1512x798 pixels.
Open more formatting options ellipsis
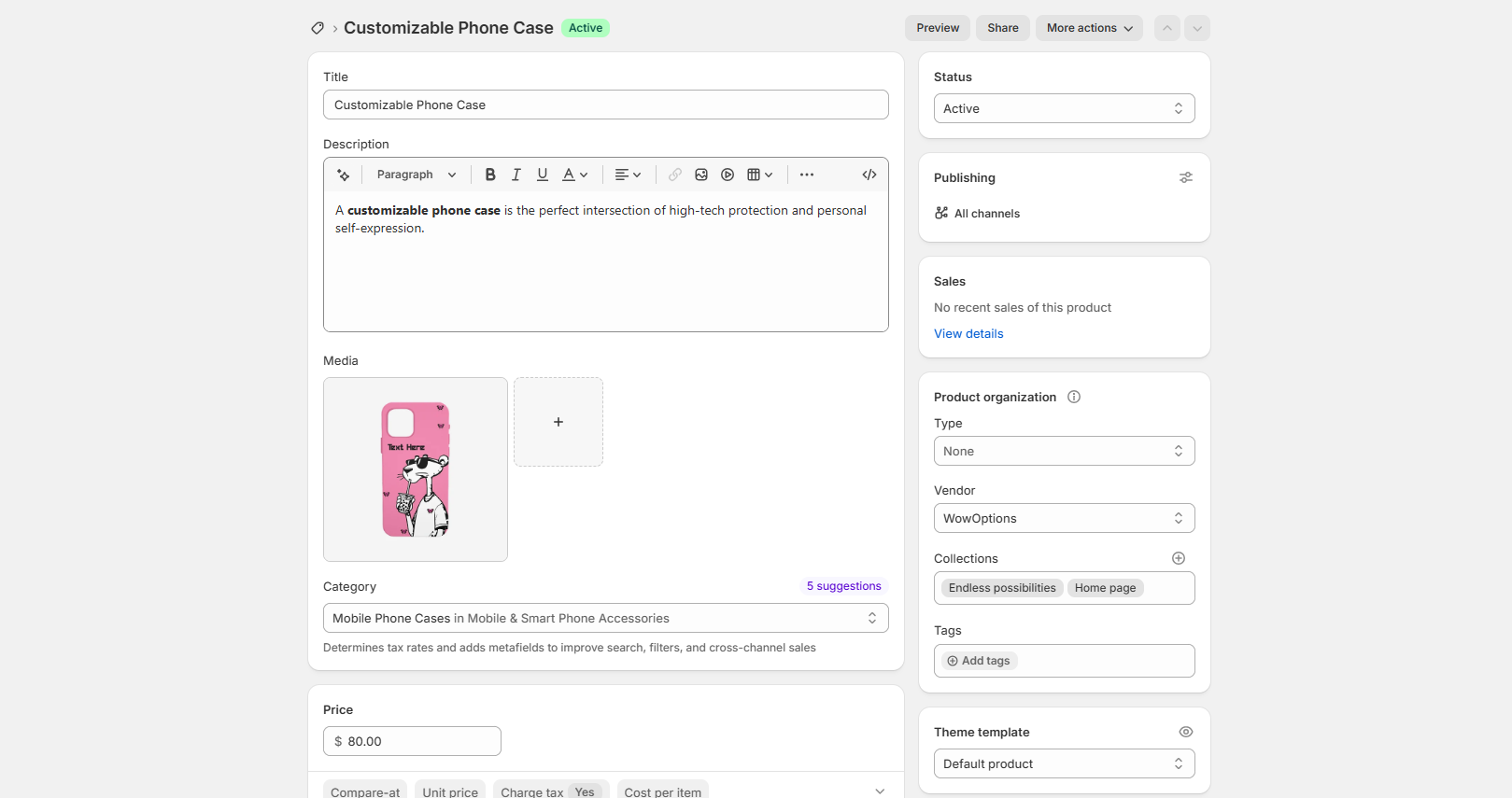click(807, 175)
